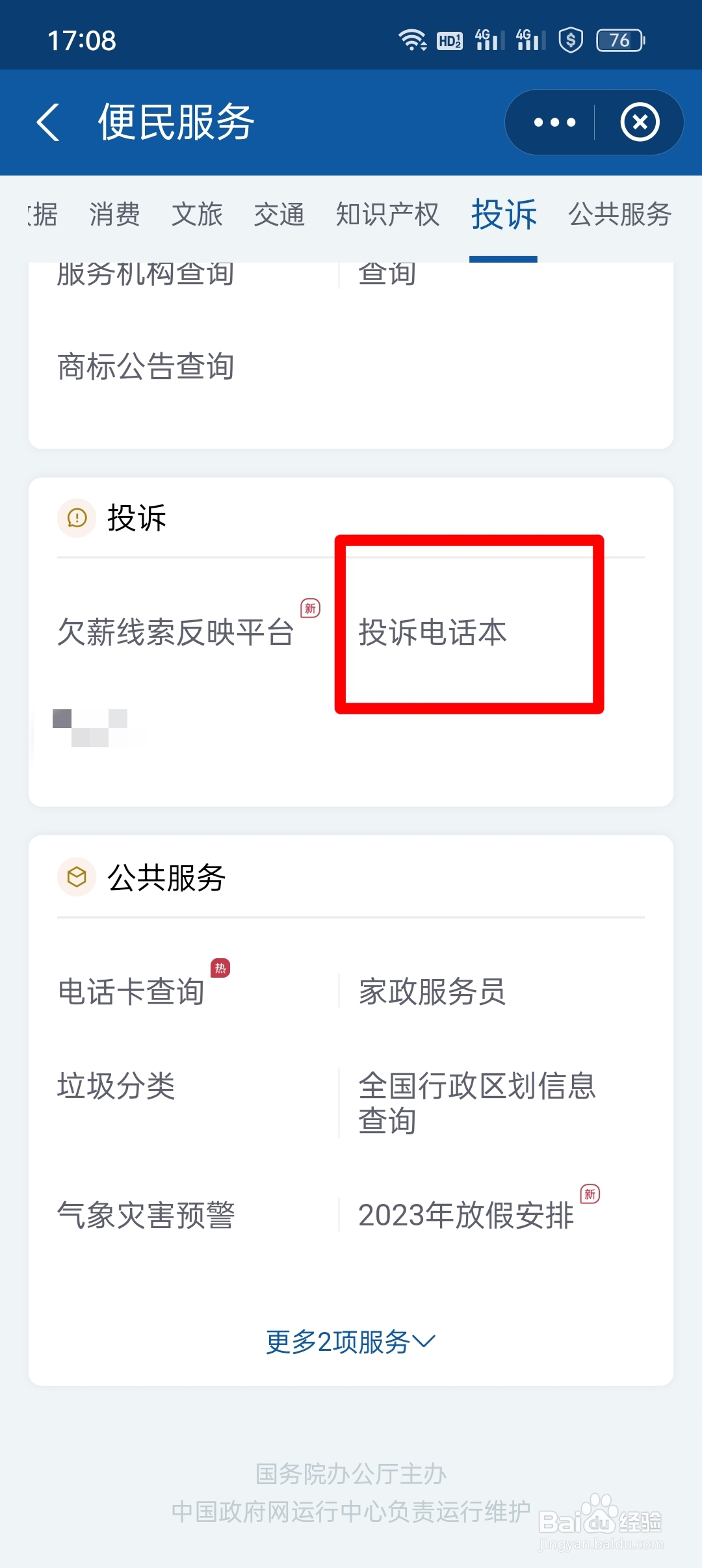The height and width of the screenshot is (1568, 702).
Task: Open 垃圾分类 service
Action: 116,1086
